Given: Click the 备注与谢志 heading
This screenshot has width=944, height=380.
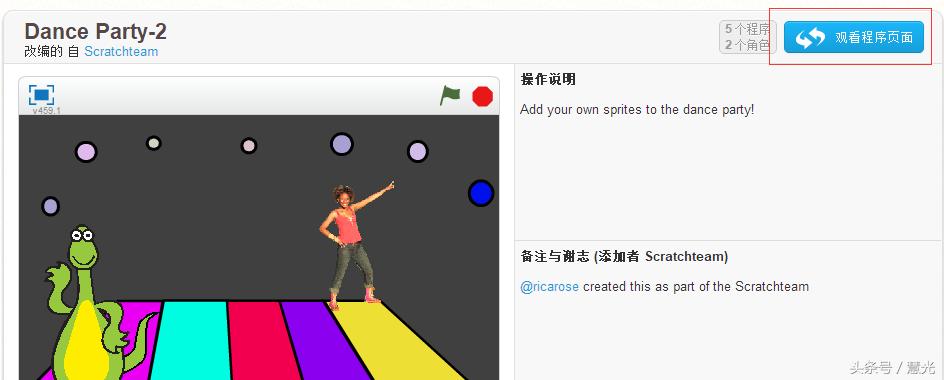Looking at the screenshot, I should click(x=624, y=257).
